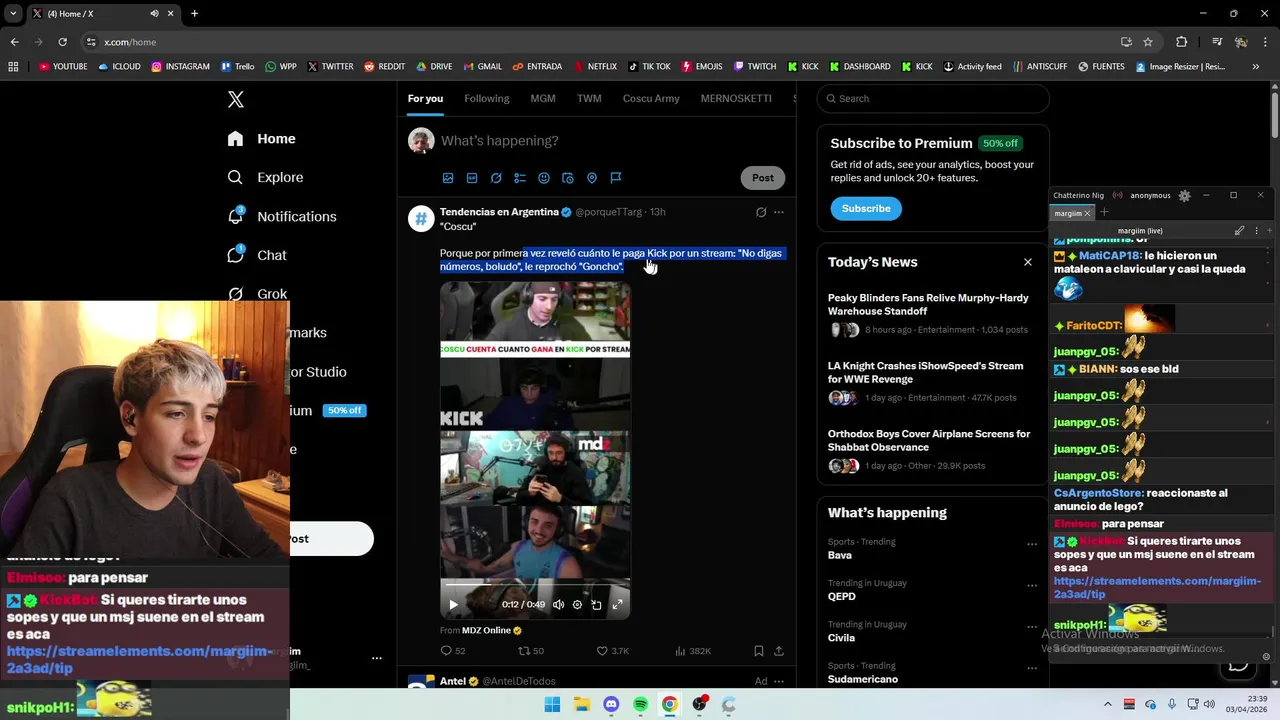Viewport: 1280px width, 720px height.
Task: Open more options for Sudamericano trend
Action: pos(1032,669)
